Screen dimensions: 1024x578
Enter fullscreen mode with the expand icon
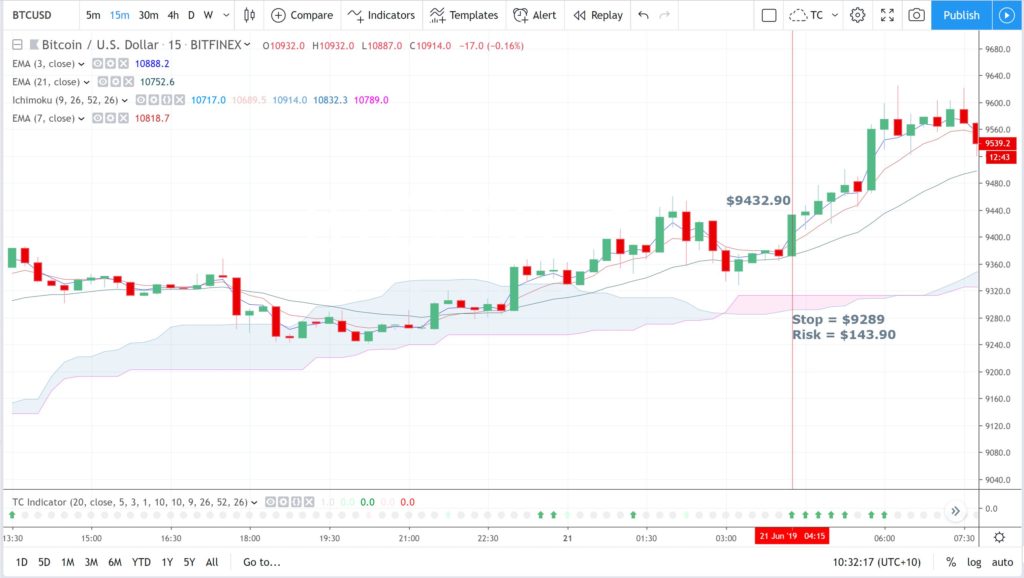point(887,15)
